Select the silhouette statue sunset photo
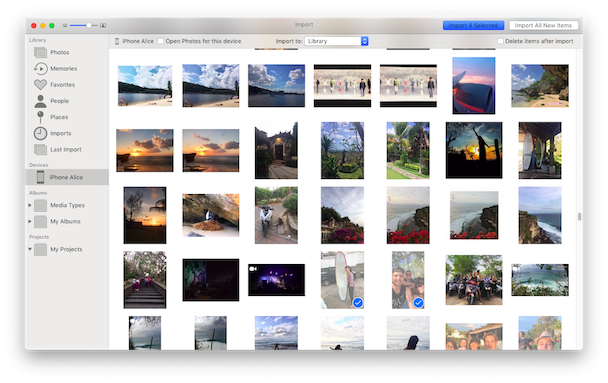Image resolution: width=608 pixels, height=383 pixels. point(474,150)
